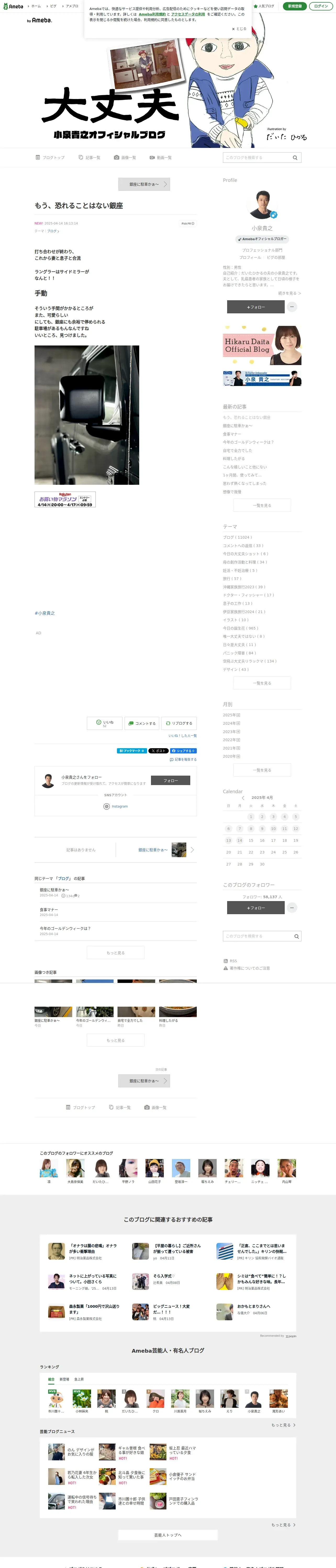Open monthly archive 2025年
This screenshot has height=1568, width=336.
(x=232, y=715)
